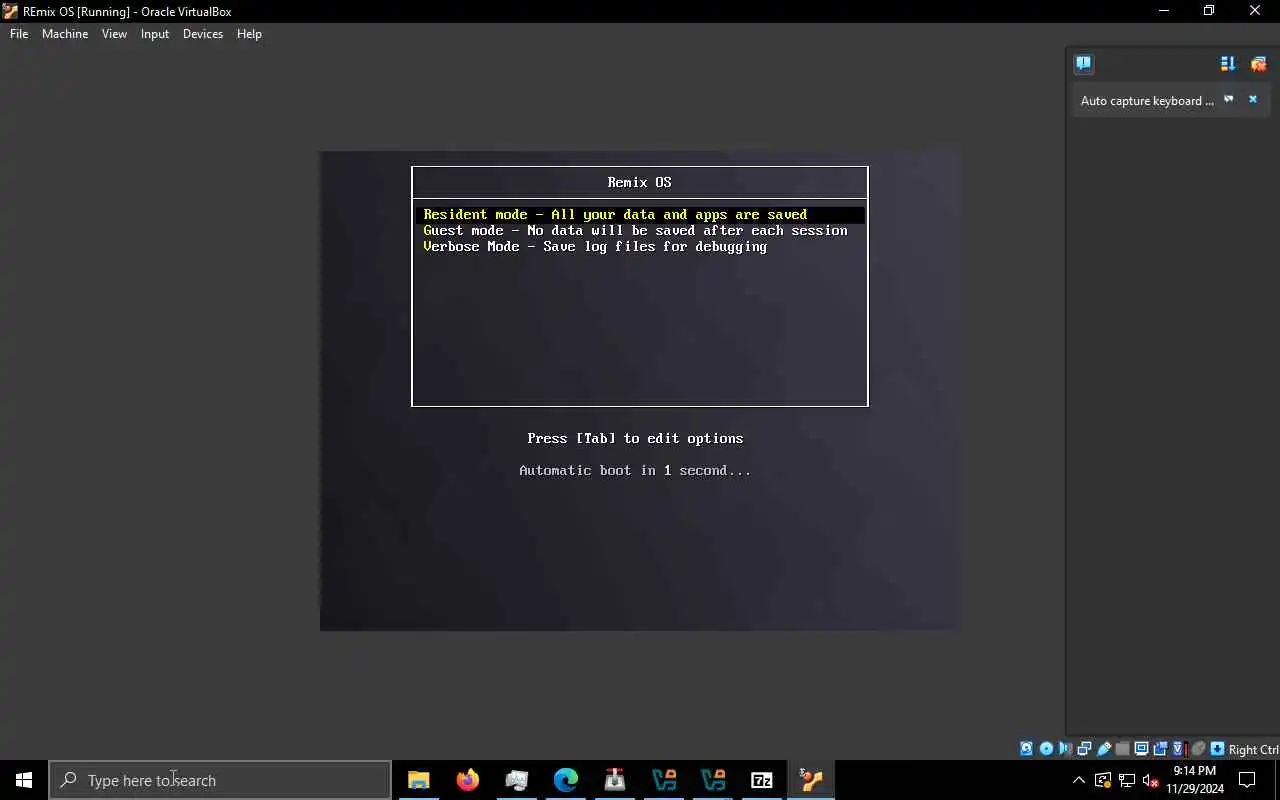Screen dimensions: 1280x800
Task: Click the network tray icon
Action: 1126,780
